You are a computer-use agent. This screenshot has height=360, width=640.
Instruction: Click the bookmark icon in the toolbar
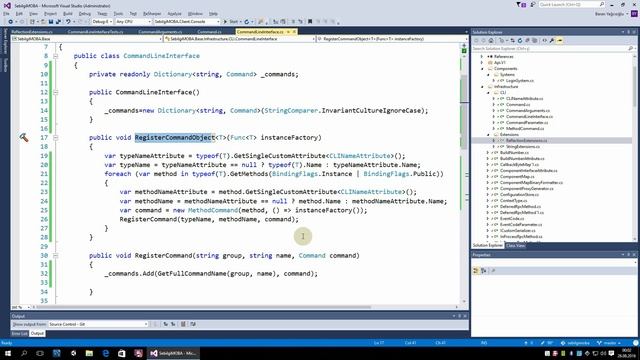[x=310, y=22]
